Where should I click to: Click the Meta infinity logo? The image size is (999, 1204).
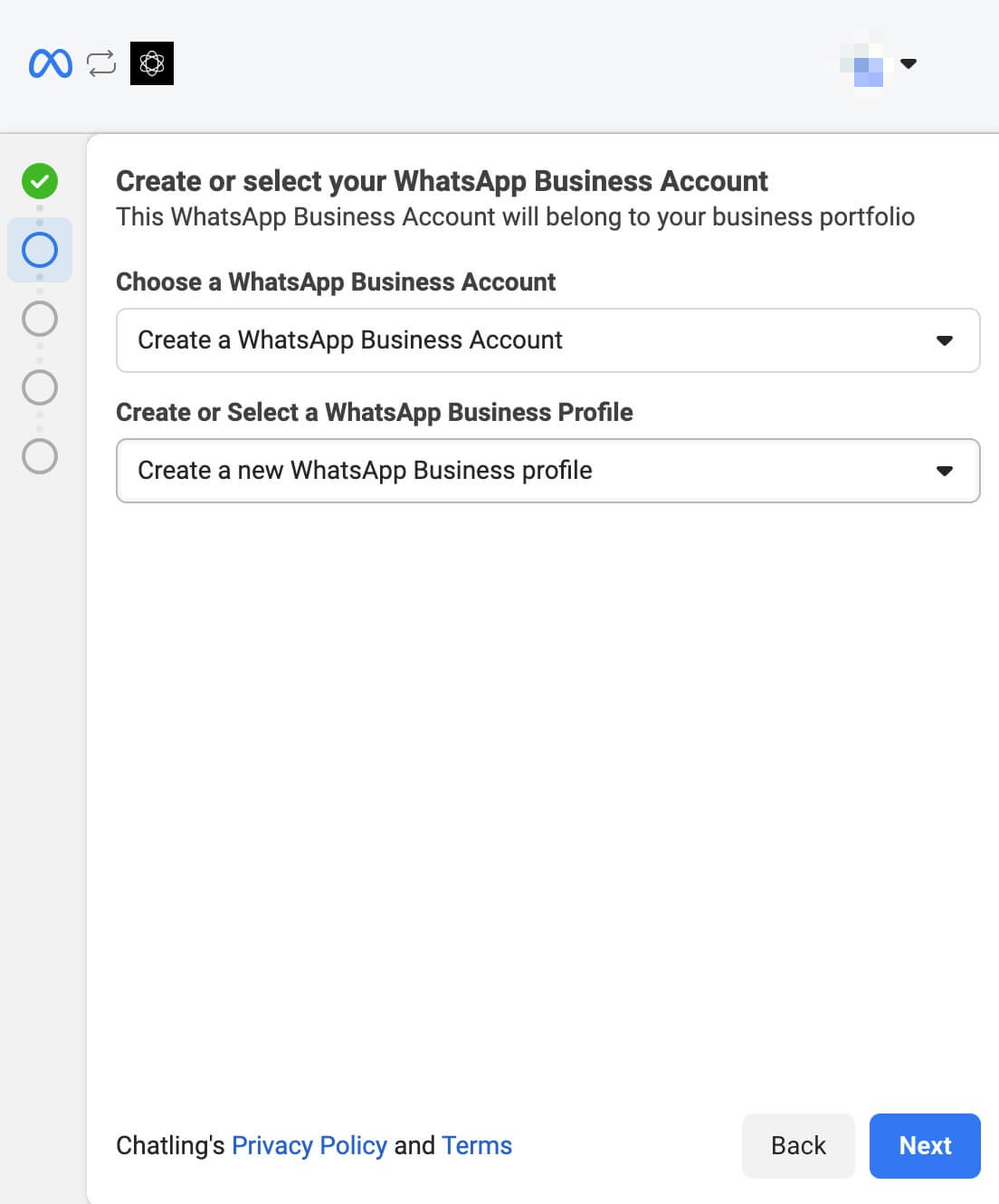pyautogui.click(x=51, y=63)
